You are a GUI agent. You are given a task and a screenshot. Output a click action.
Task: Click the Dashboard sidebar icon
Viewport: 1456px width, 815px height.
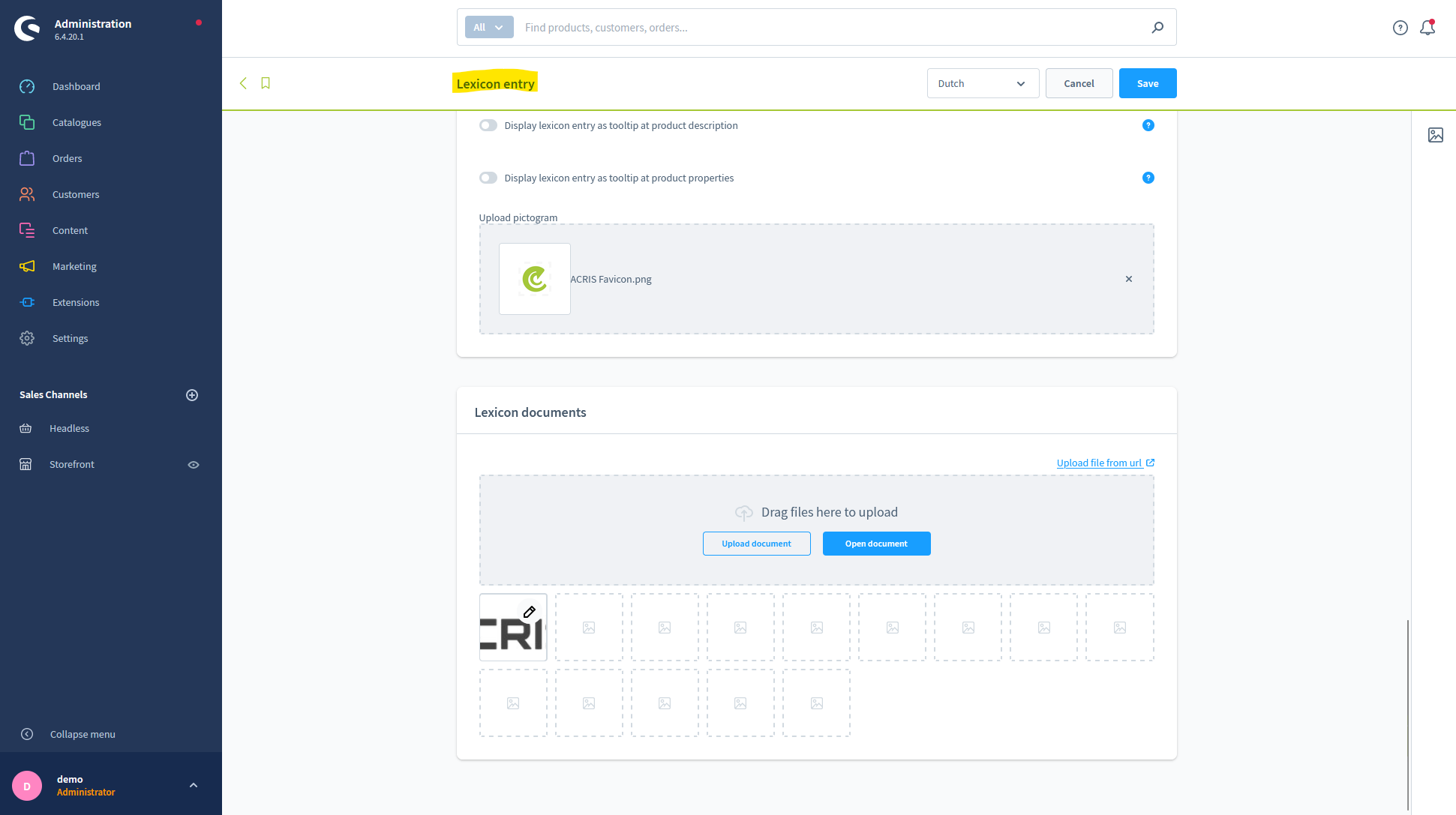coord(27,85)
